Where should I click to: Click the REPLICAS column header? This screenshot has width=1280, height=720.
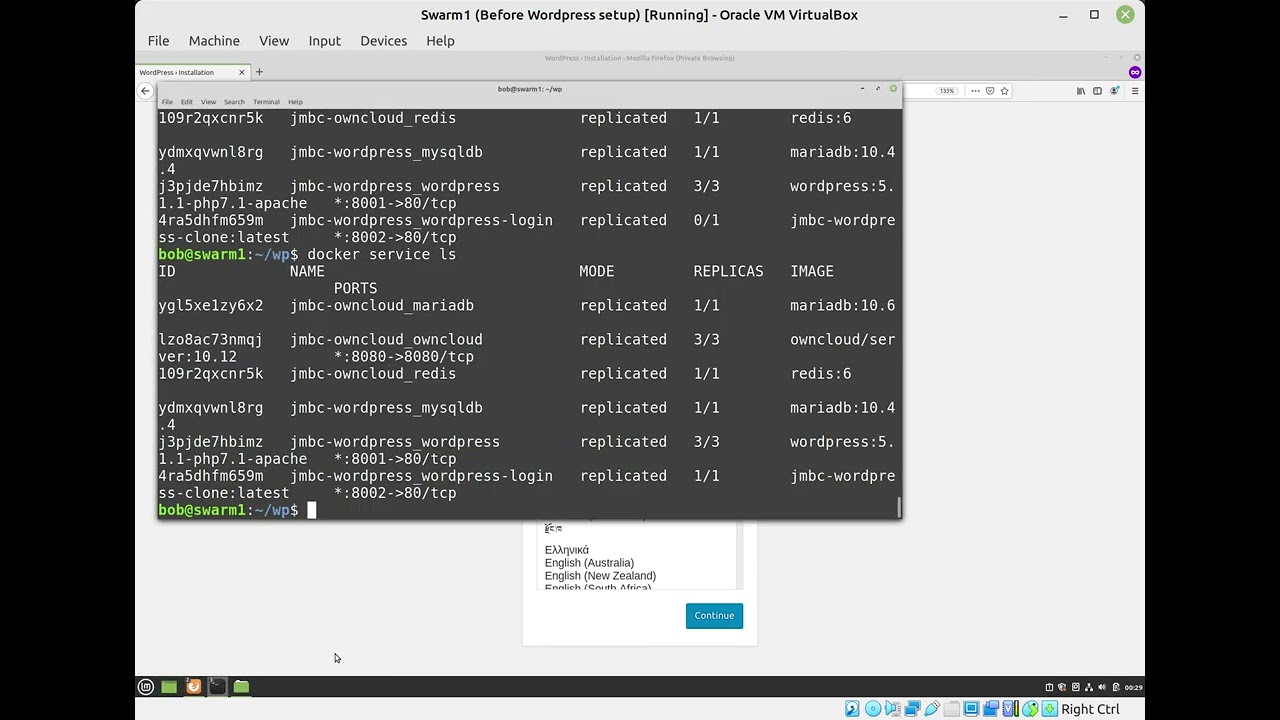(x=728, y=271)
